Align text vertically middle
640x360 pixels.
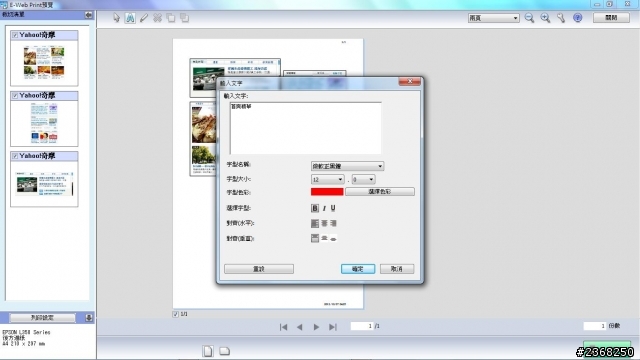(324, 238)
